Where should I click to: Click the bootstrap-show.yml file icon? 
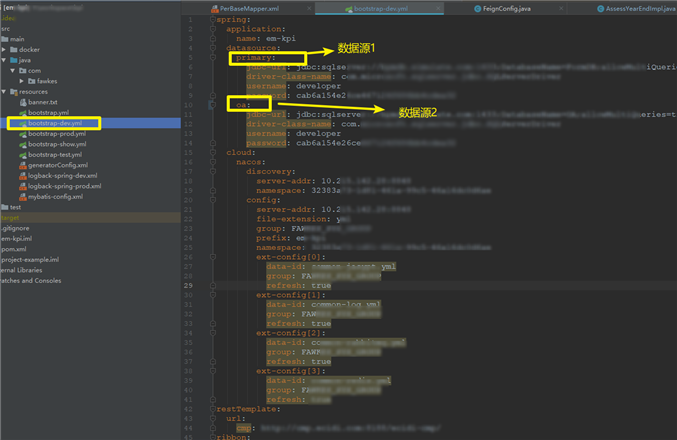point(23,144)
